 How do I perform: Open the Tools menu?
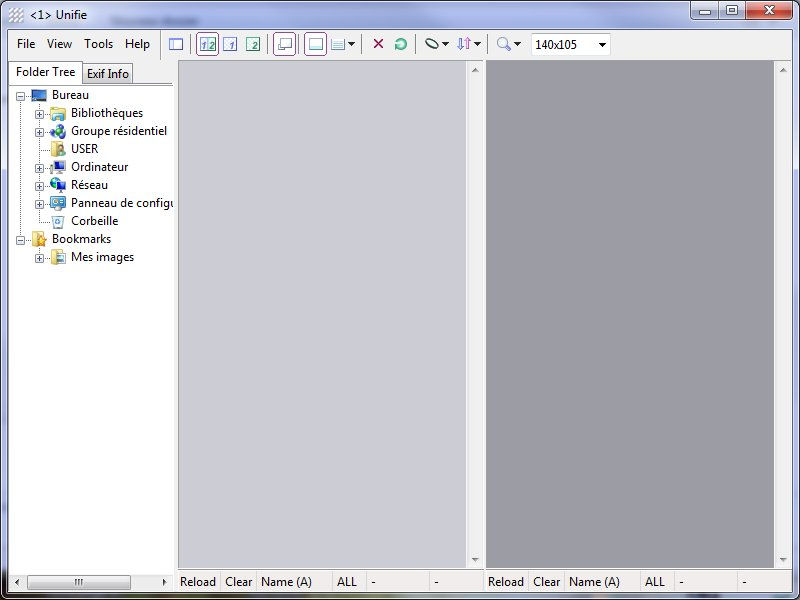point(98,44)
